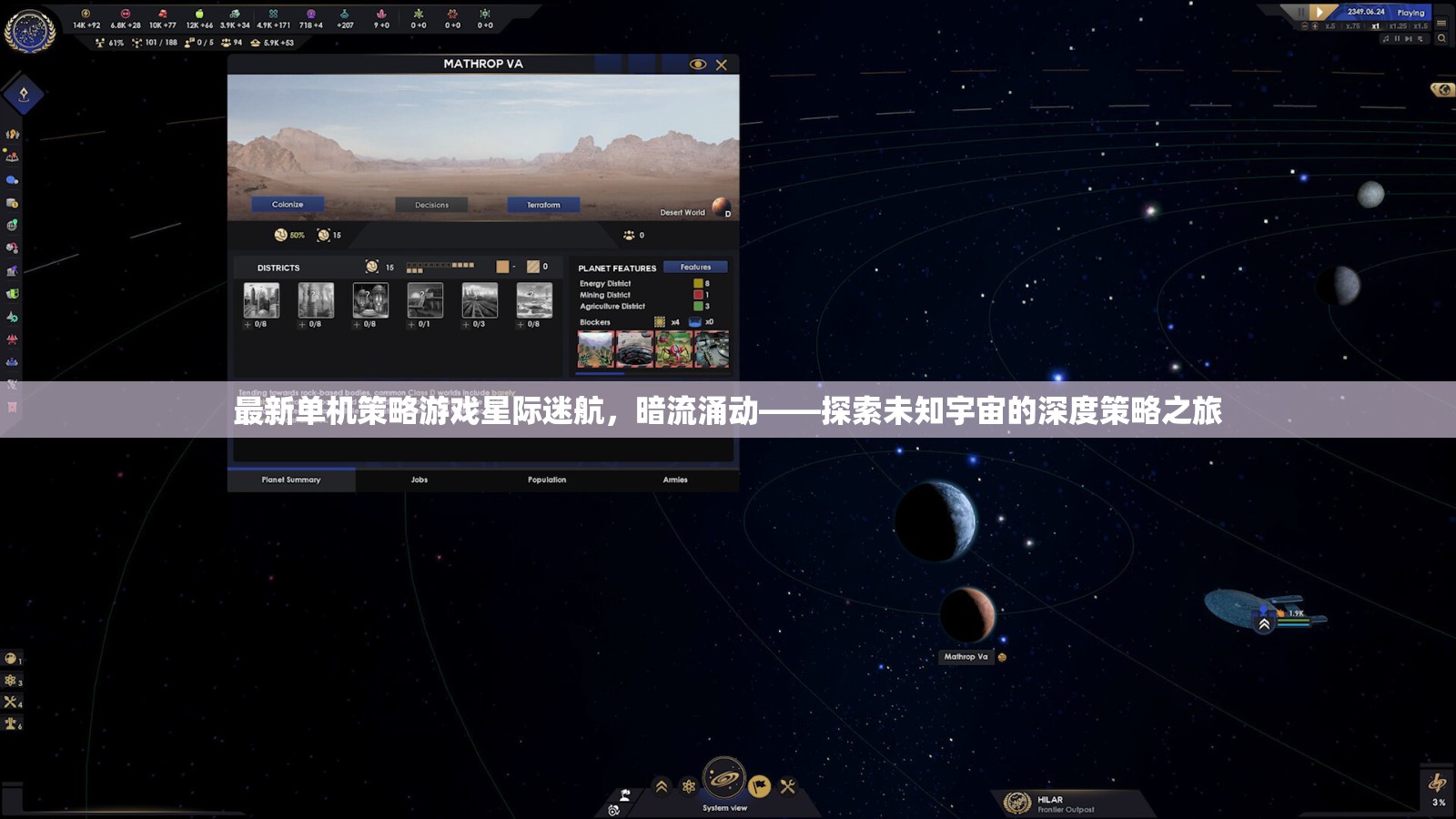Viewport: 1456px width, 819px height.
Task: Switch to the Armies tab
Action: click(x=675, y=480)
